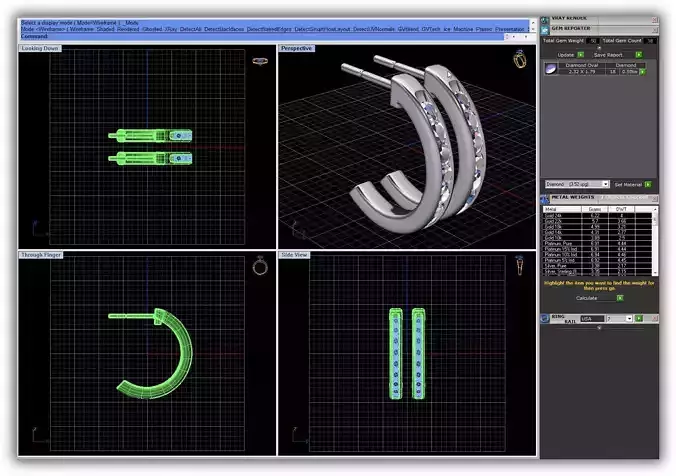Click the Side View viewport title
This screenshot has height=476, width=676.
coord(294,255)
